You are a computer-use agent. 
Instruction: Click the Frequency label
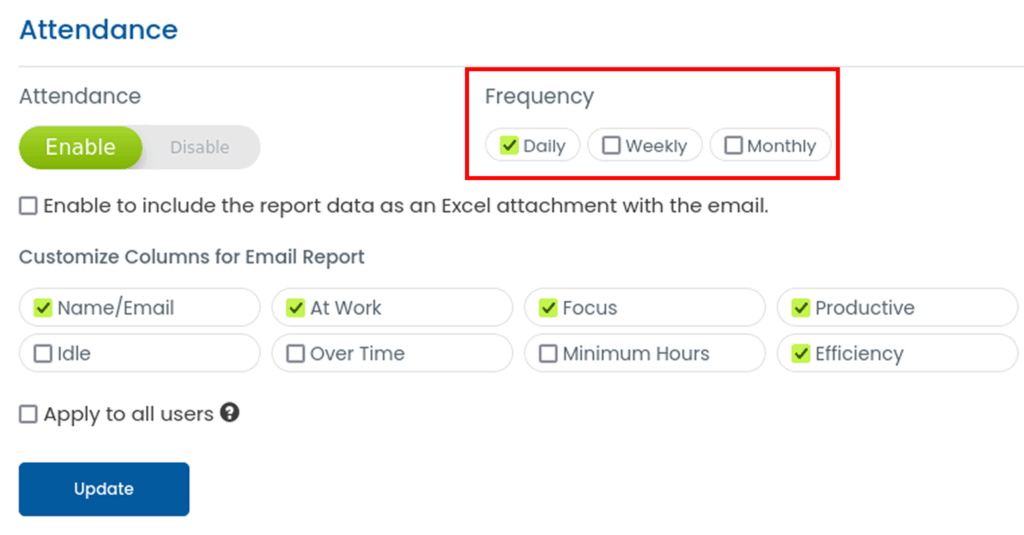(539, 96)
